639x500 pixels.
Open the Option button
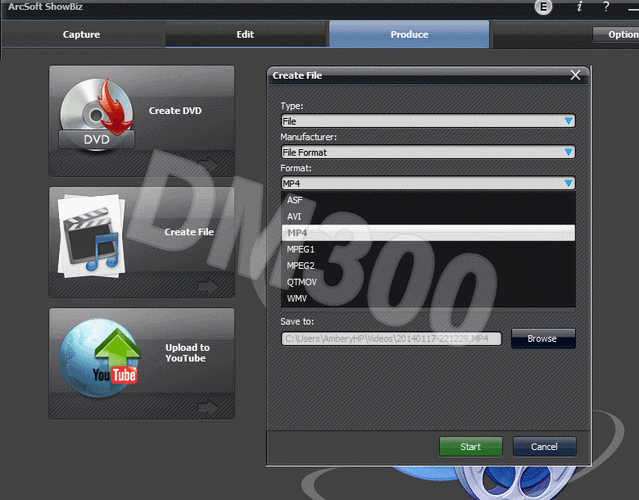tap(617, 35)
